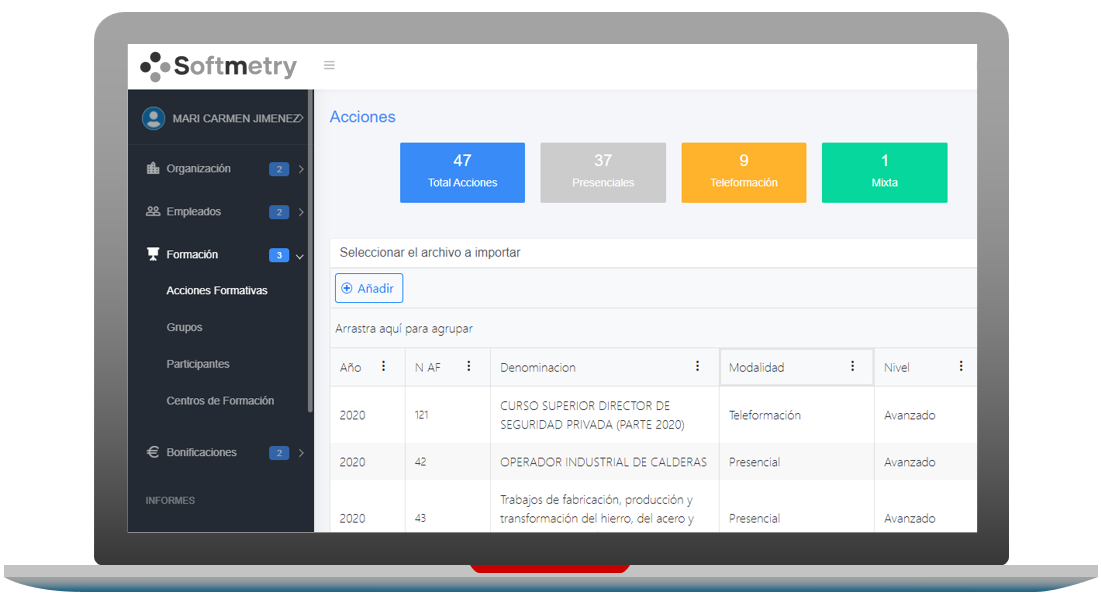Click the Acciones page title
The image size is (1101, 595).
(362, 117)
